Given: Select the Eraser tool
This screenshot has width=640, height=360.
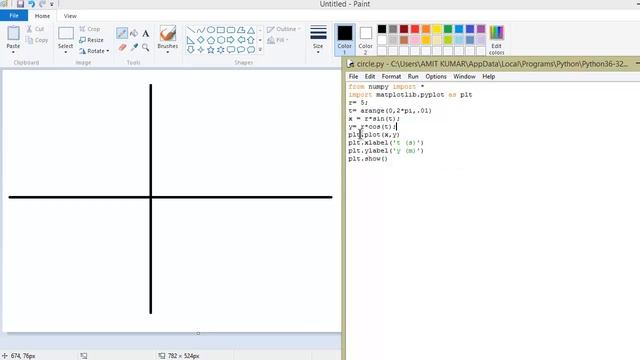Looking at the screenshot, I should 122,47.
